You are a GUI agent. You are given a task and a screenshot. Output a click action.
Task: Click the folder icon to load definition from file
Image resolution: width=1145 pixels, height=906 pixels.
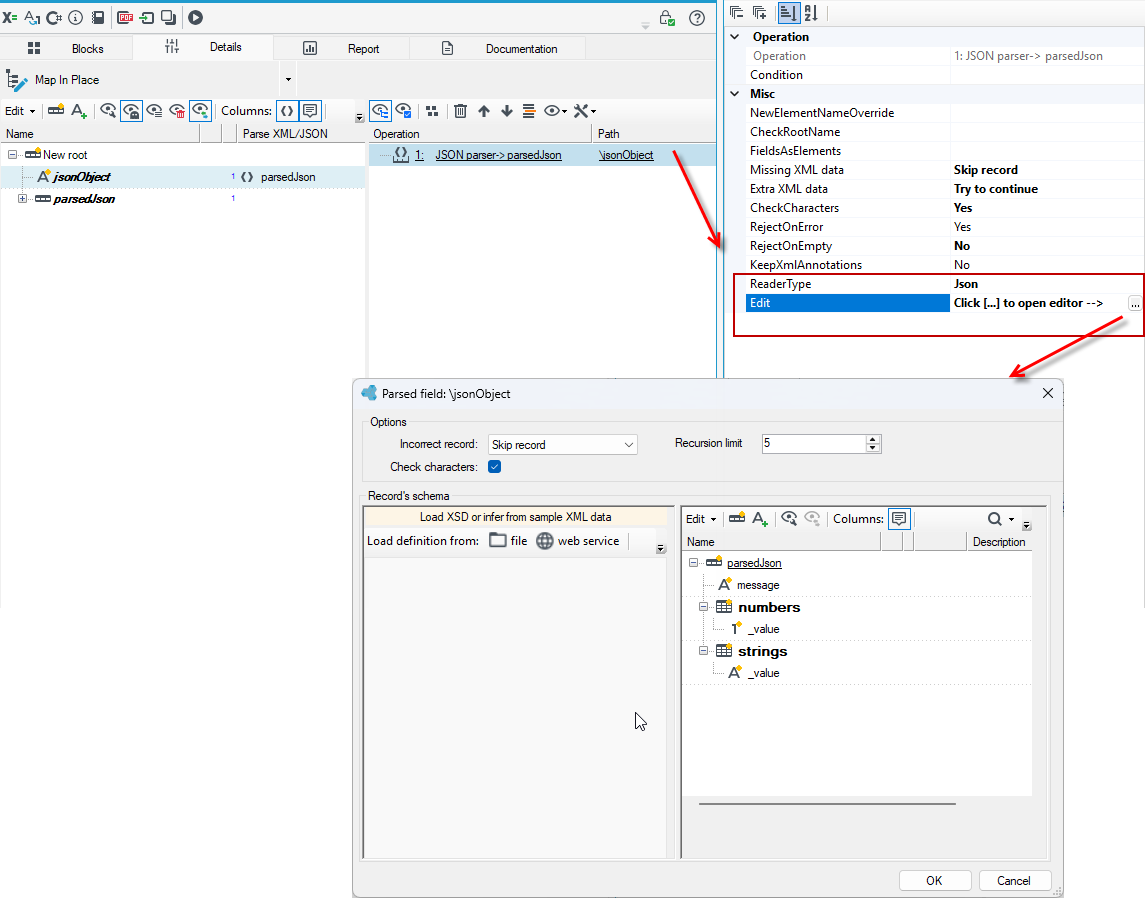498,540
